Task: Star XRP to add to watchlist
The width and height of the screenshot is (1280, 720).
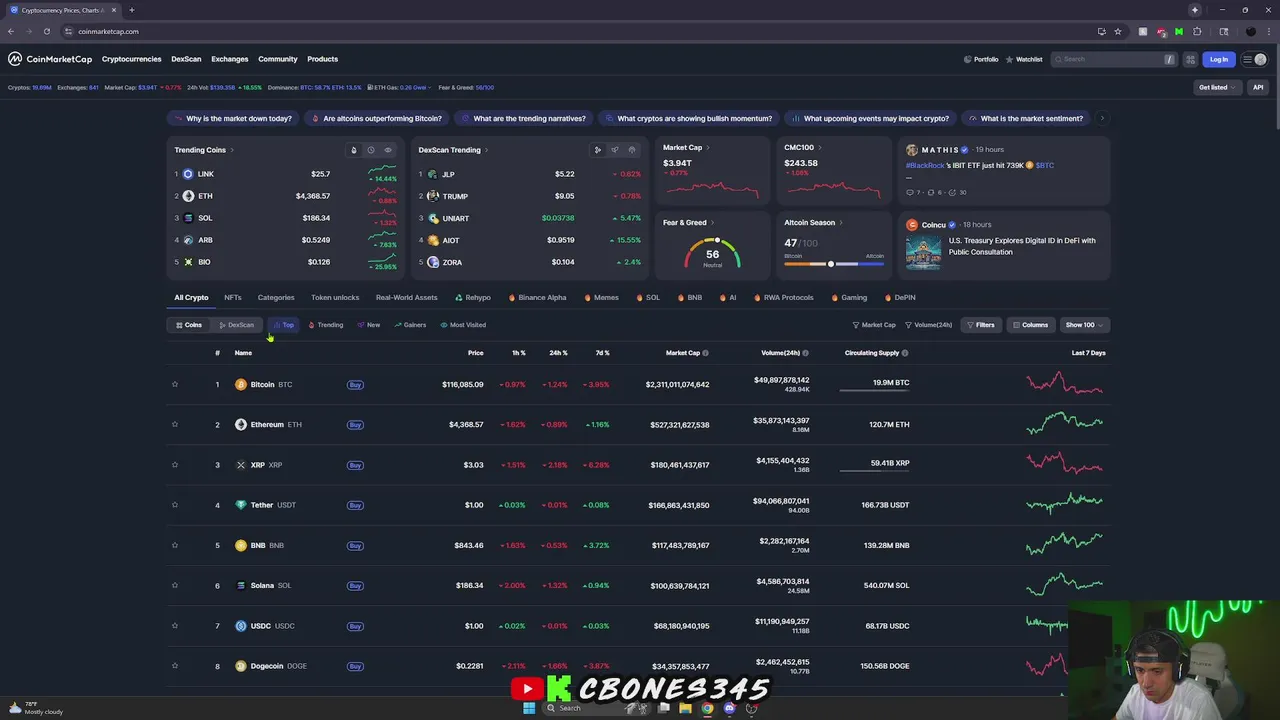Action: pyautogui.click(x=175, y=465)
